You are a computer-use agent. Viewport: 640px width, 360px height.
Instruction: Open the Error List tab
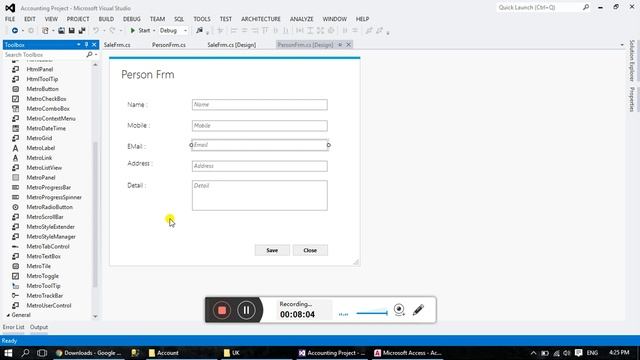[13, 327]
